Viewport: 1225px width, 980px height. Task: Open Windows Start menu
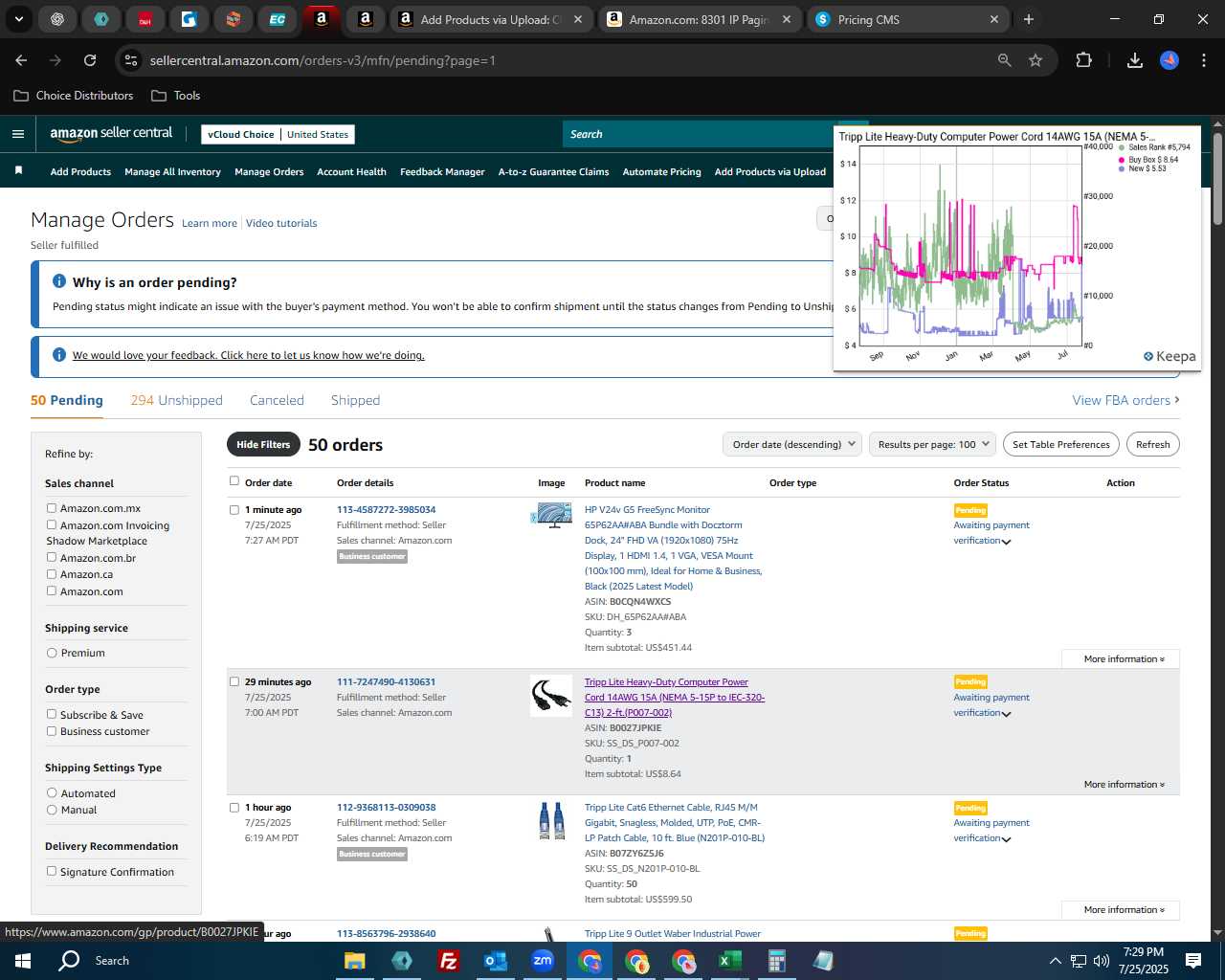point(23,961)
